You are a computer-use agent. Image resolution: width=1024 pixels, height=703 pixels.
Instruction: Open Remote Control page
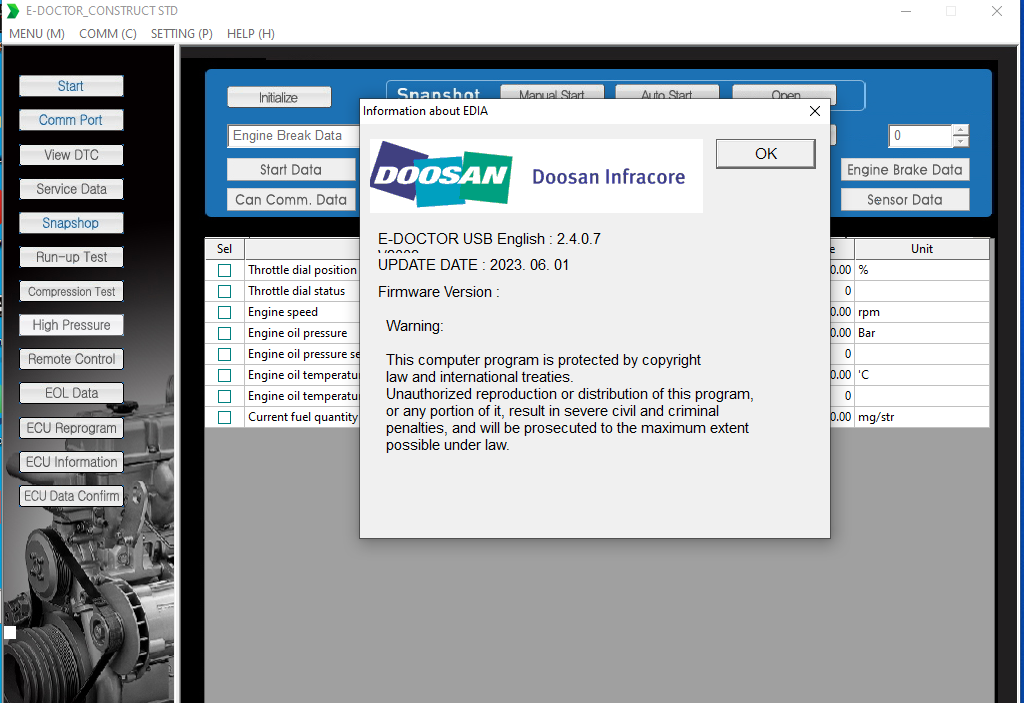71,359
